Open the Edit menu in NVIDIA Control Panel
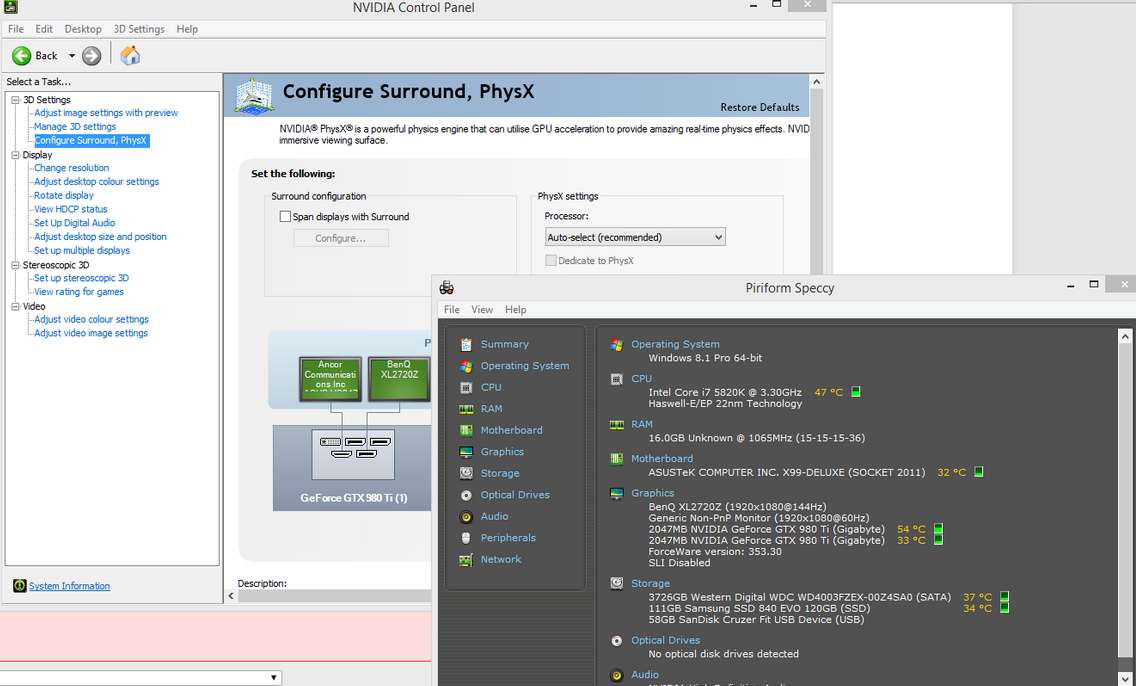Viewport: 1136px width, 686px height. (44, 29)
